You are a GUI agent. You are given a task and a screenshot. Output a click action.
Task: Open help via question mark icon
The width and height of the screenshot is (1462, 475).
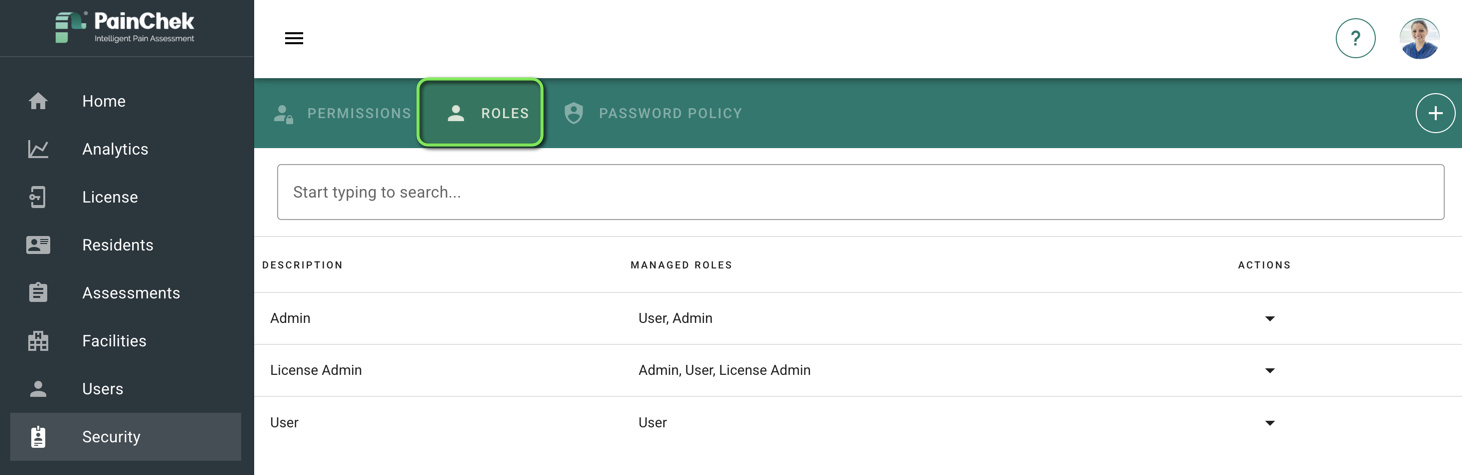(x=1355, y=38)
